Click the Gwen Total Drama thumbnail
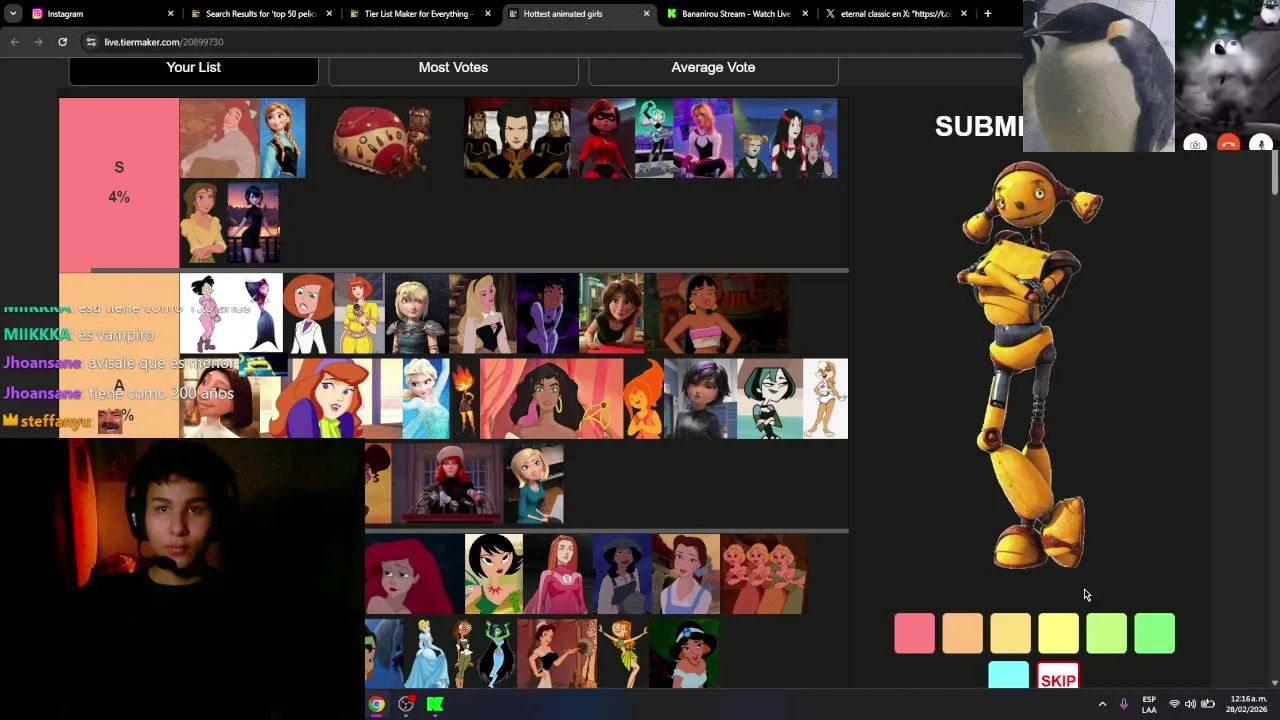This screenshot has width=1280, height=720. click(770, 399)
